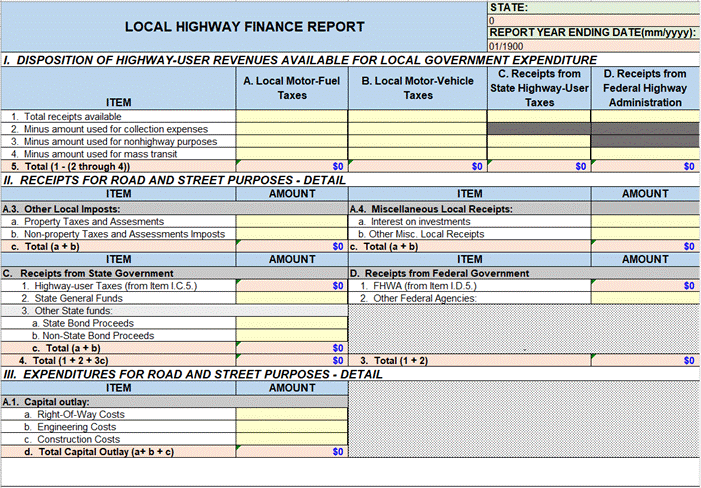The width and height of the screenshot is (701, 488).
Task: Click D. Receipts from Federal Government label
Action: pyautogui.click(x=440, y=273)
